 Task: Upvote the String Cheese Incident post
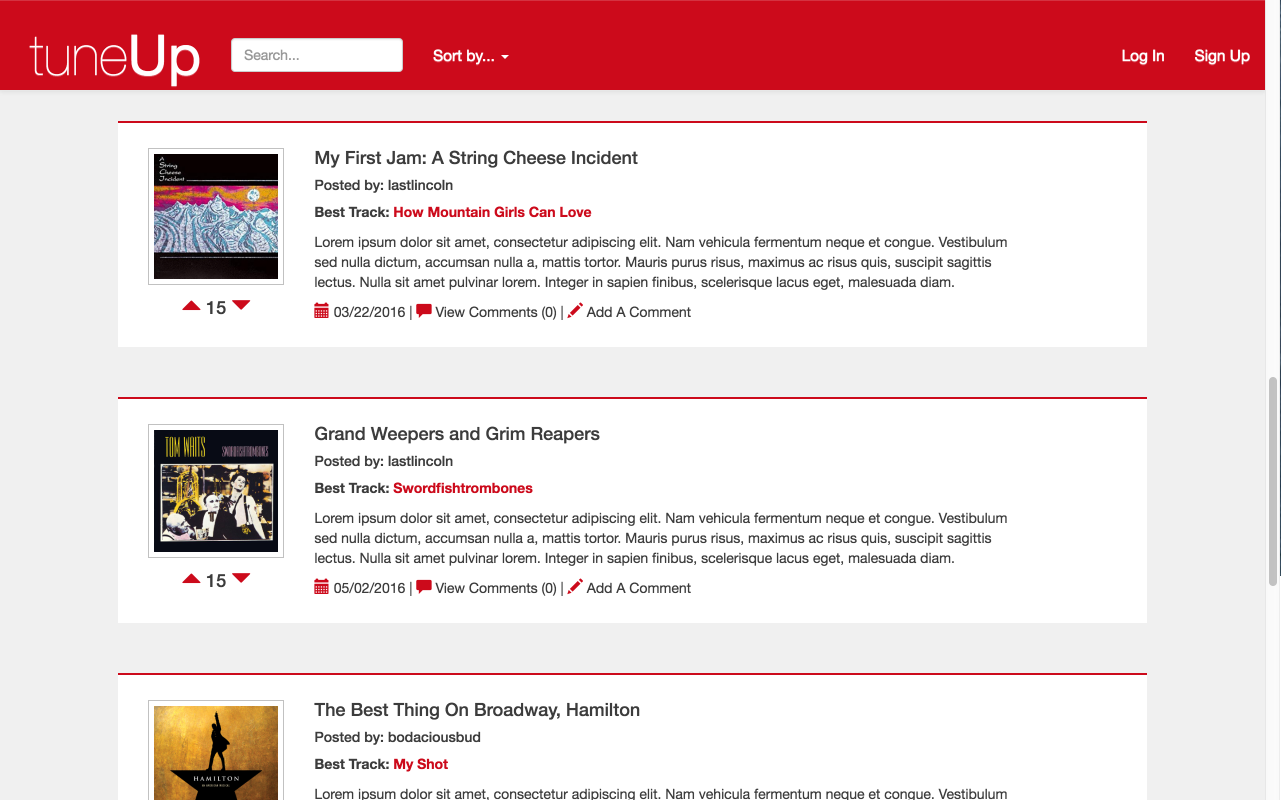(x=191, y=306)
